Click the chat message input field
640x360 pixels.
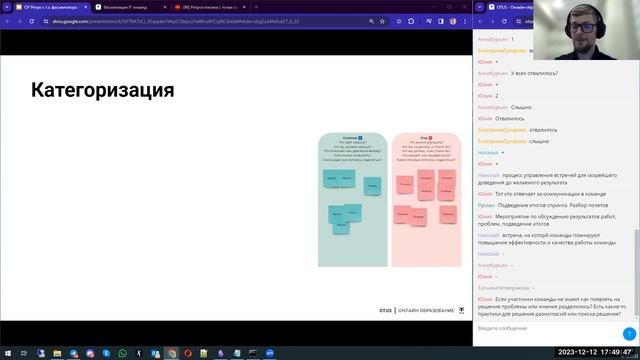pos(547,329)
